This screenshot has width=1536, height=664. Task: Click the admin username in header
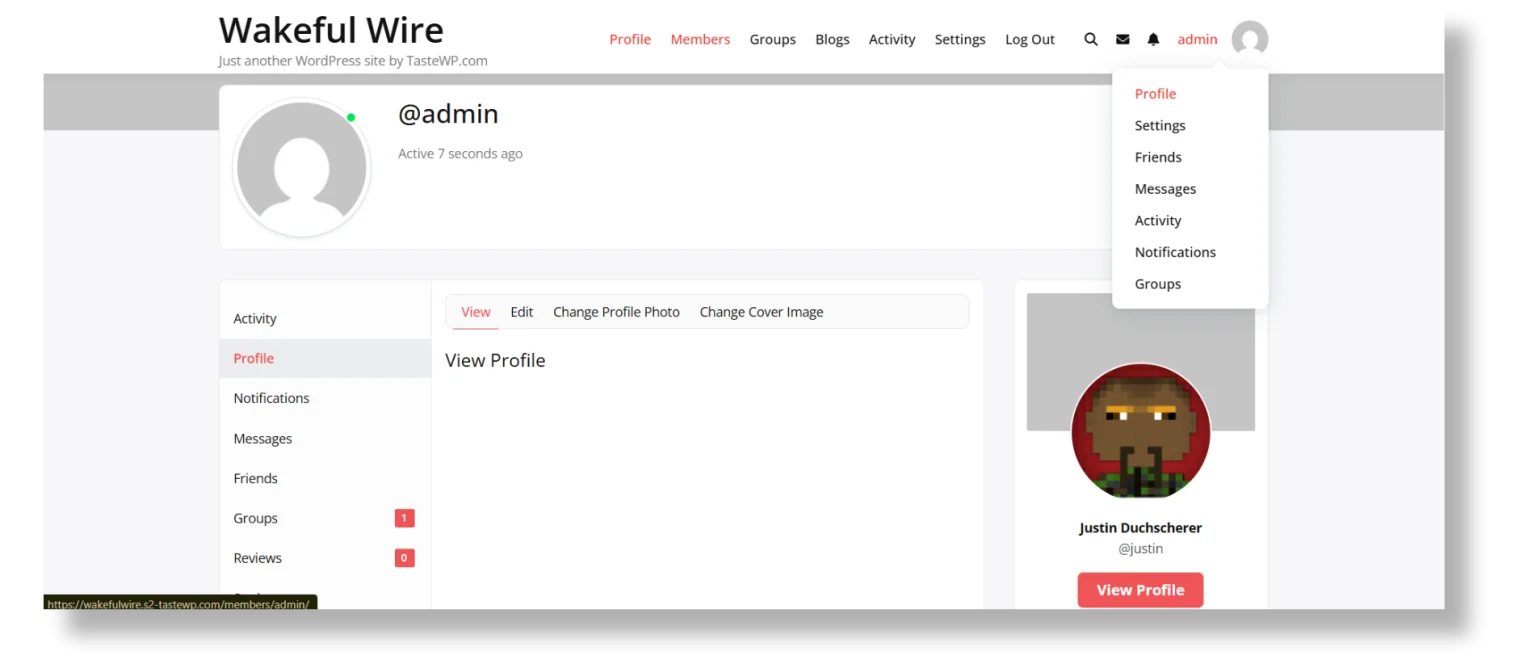(x=1197, y=40)
